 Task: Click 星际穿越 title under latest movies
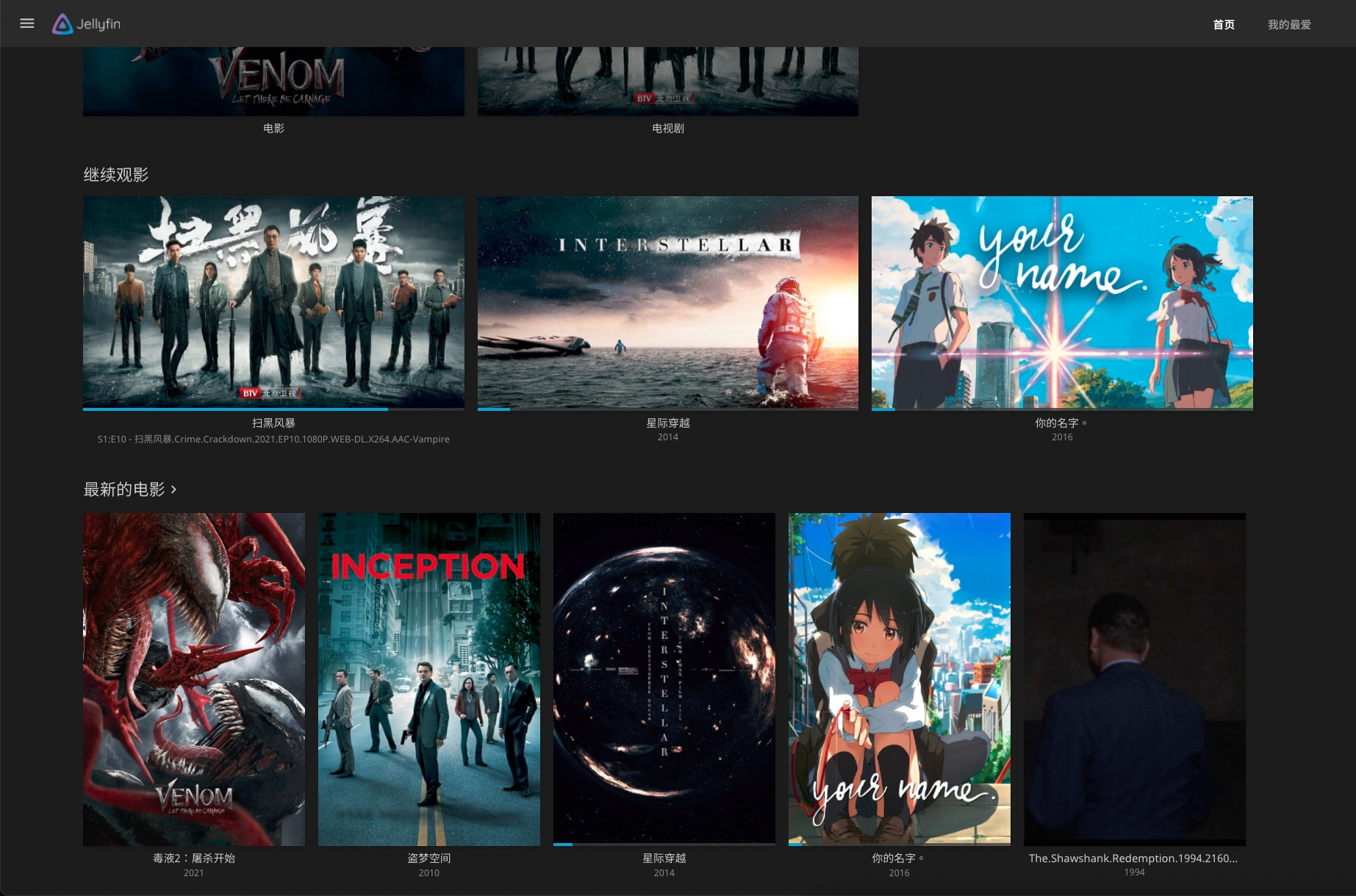point(664,858)
